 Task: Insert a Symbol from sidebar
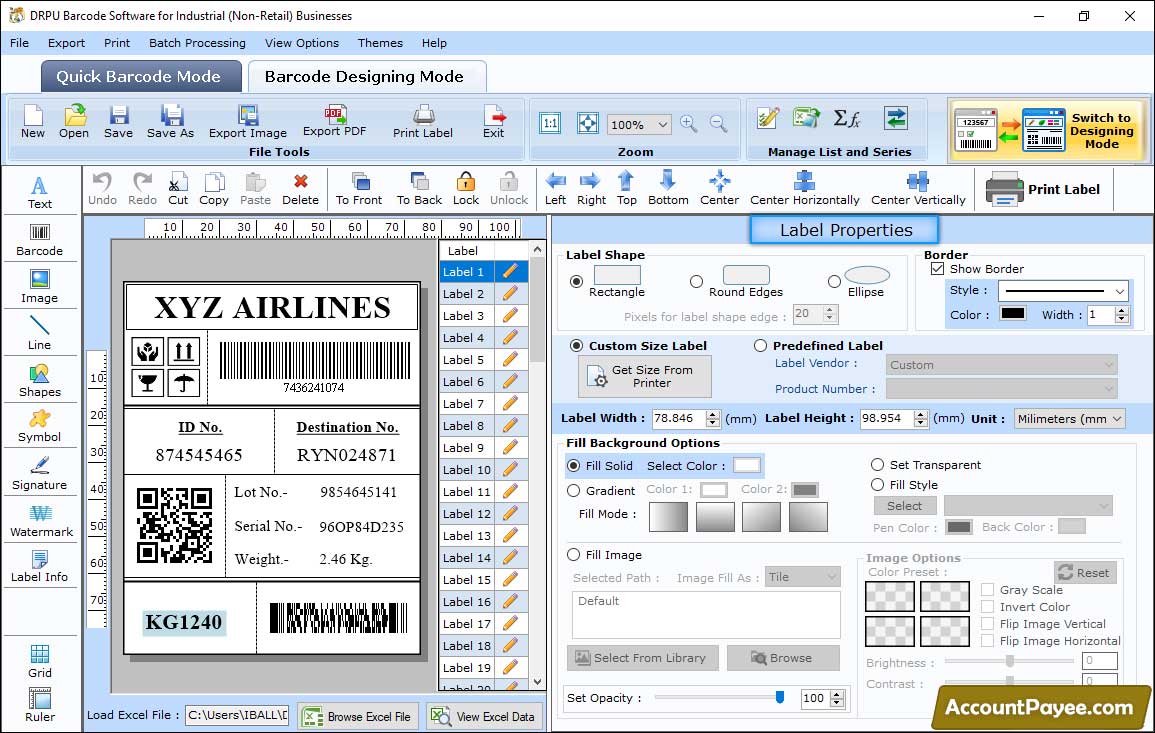40,427
